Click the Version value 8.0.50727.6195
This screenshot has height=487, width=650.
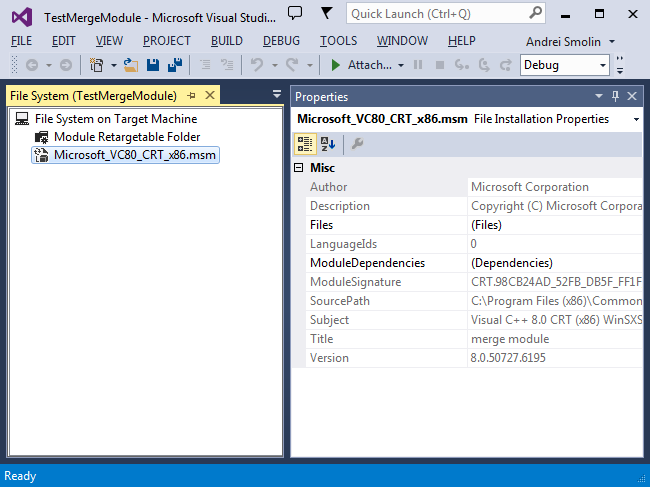[508, 358]
